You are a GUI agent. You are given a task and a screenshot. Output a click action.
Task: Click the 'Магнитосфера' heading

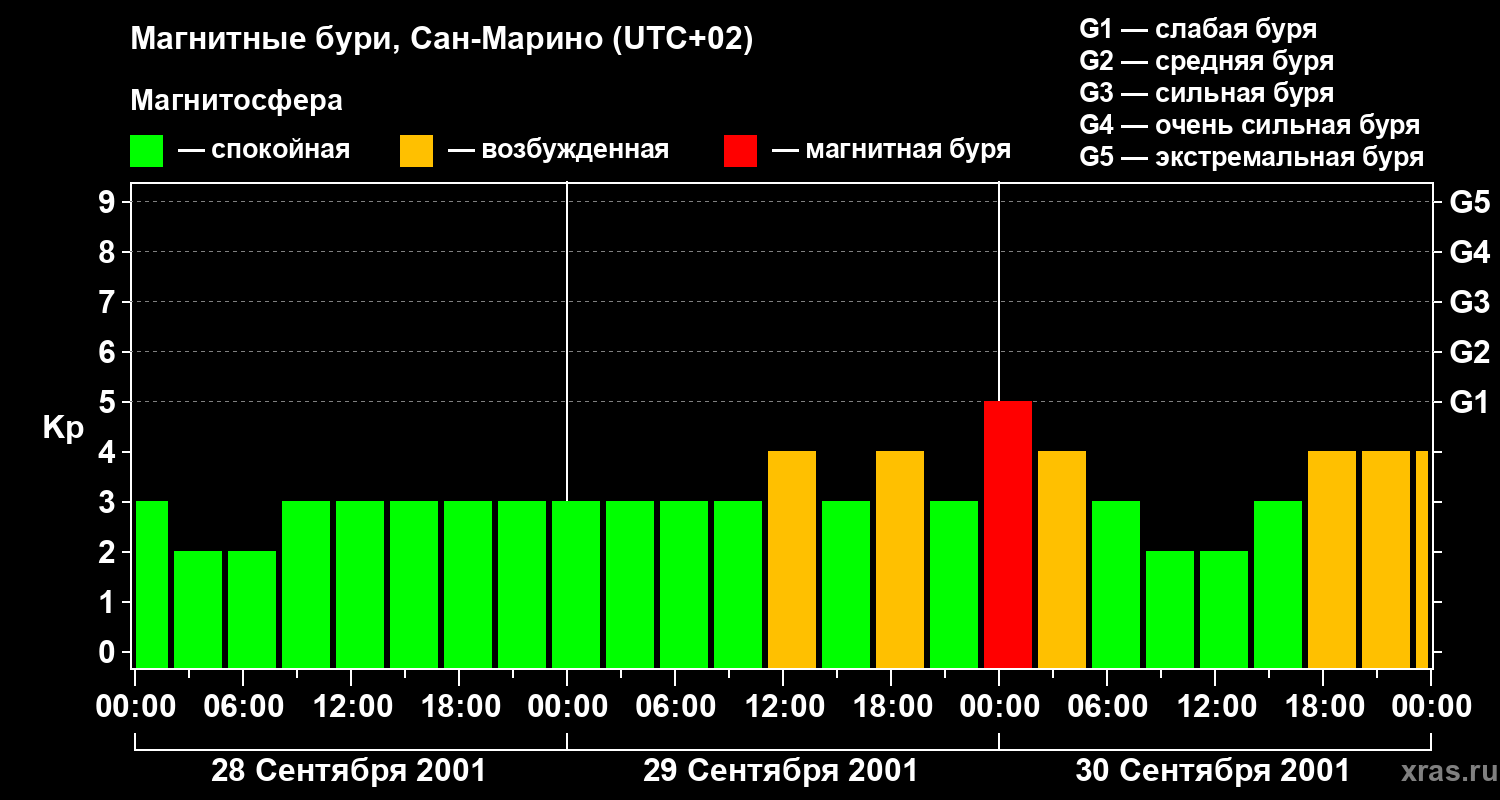(237, 101)
